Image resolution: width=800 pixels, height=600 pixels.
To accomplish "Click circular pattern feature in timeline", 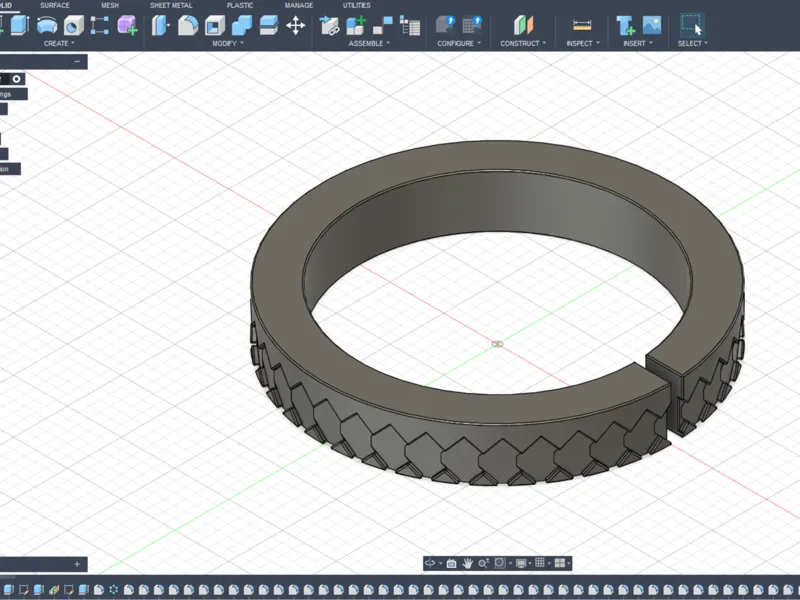I will pyautogui.click(x=114, y=590).
